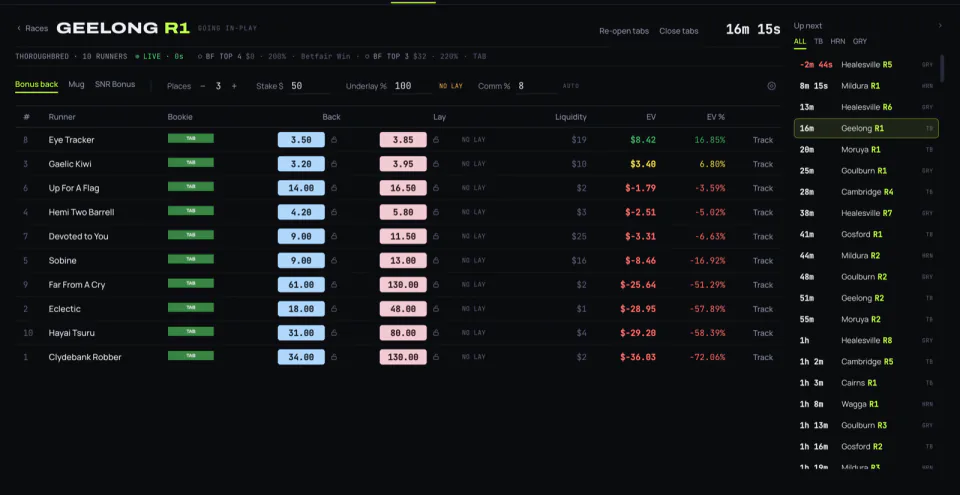
Task: Open Healesville R5 in Up next list
Action: tap(866, 64)
